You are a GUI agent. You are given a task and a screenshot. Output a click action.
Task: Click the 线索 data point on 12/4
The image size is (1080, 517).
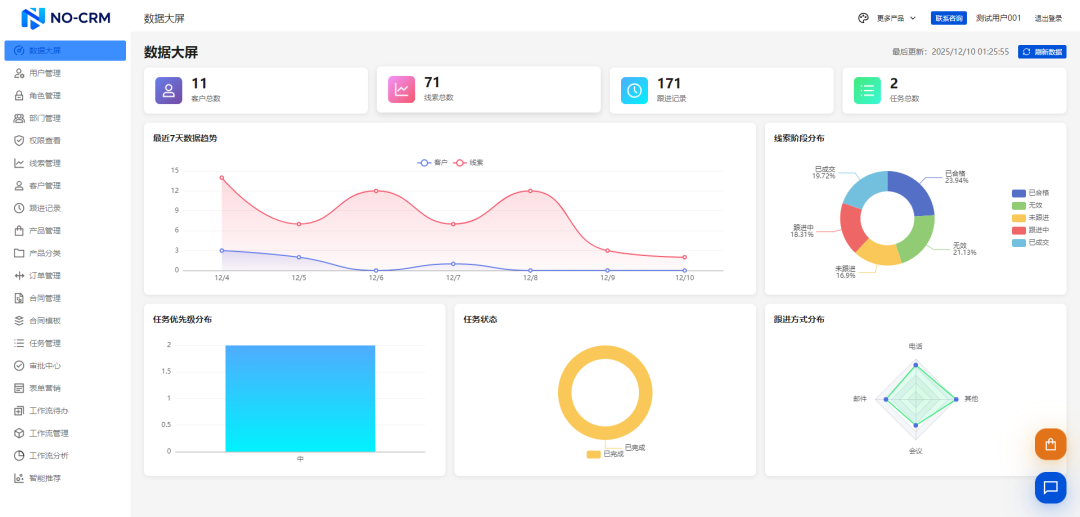pyautogui.click(x=222, y=178)
